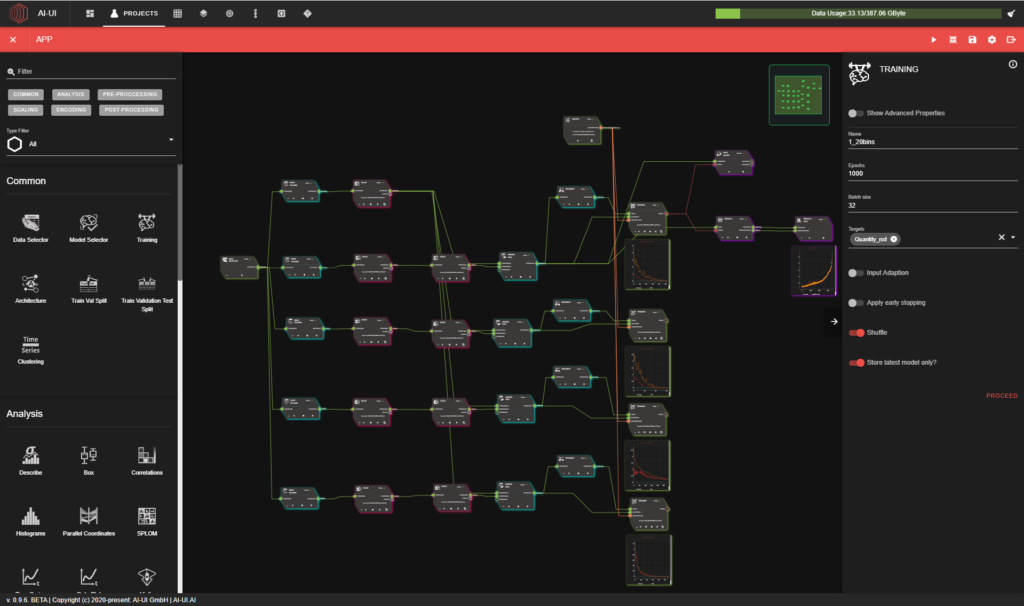Add a SPLOM analysis node
The width and height of the screenshot is (1024, 606).
tap(147, 521)
